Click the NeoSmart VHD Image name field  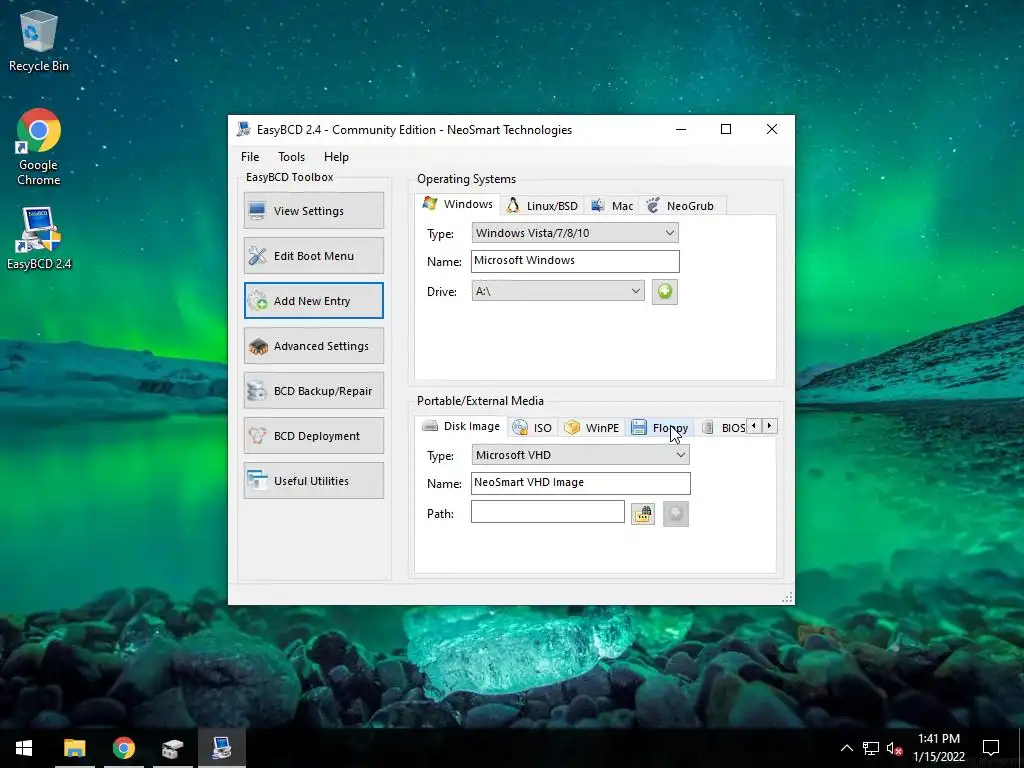581,483
